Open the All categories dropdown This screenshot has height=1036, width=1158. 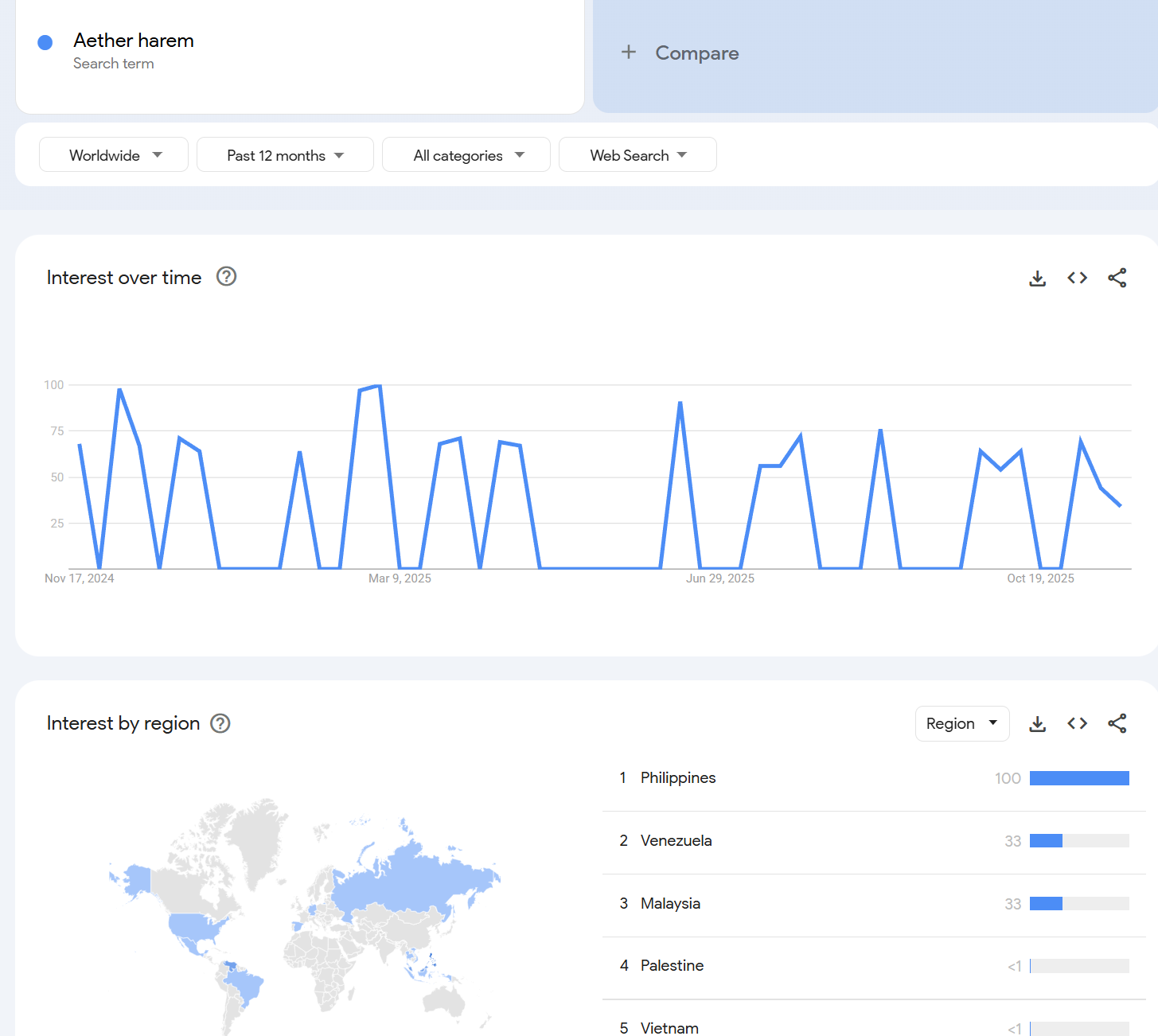click(466, 154)
